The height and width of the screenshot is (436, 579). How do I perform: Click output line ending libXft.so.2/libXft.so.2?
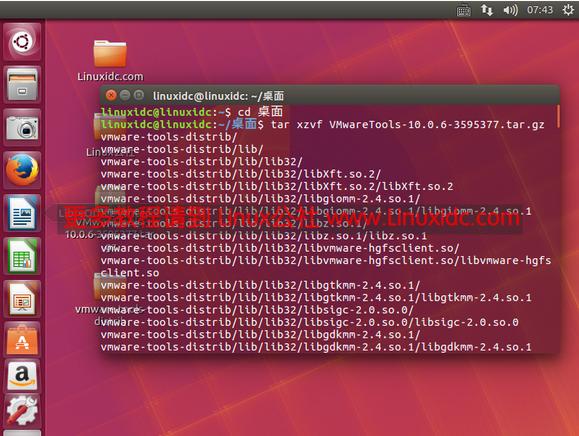pyautogui.click(x=277, y=186)
